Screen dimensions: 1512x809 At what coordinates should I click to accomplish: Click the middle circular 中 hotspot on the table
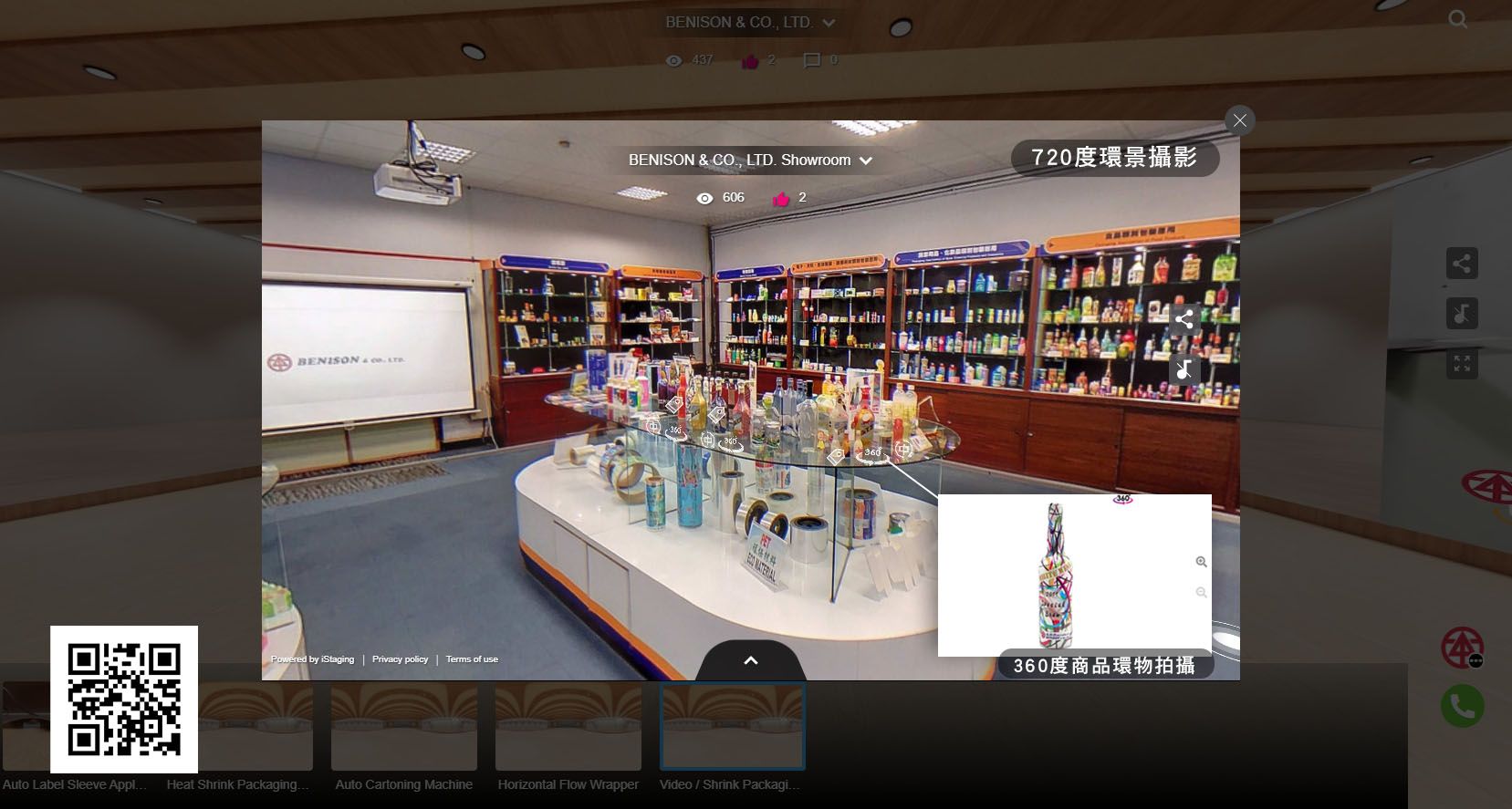(x=707, y=440)
